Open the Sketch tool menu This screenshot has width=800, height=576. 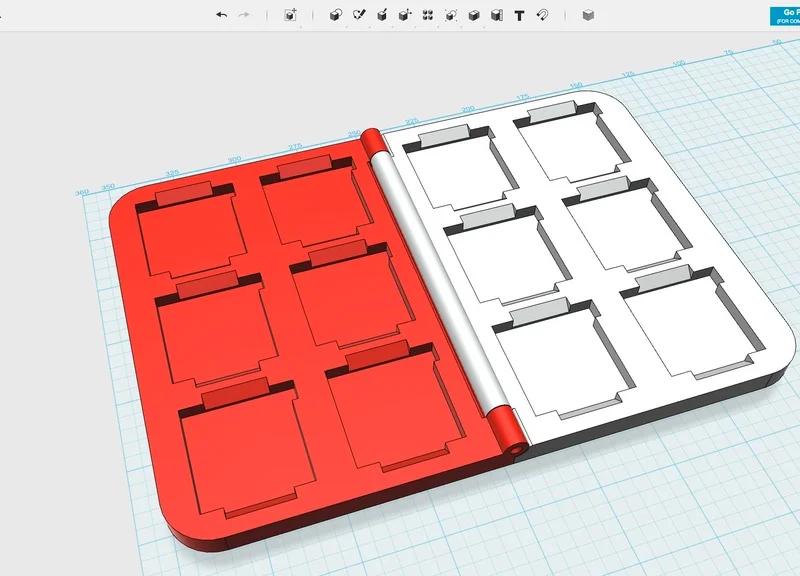359,15
